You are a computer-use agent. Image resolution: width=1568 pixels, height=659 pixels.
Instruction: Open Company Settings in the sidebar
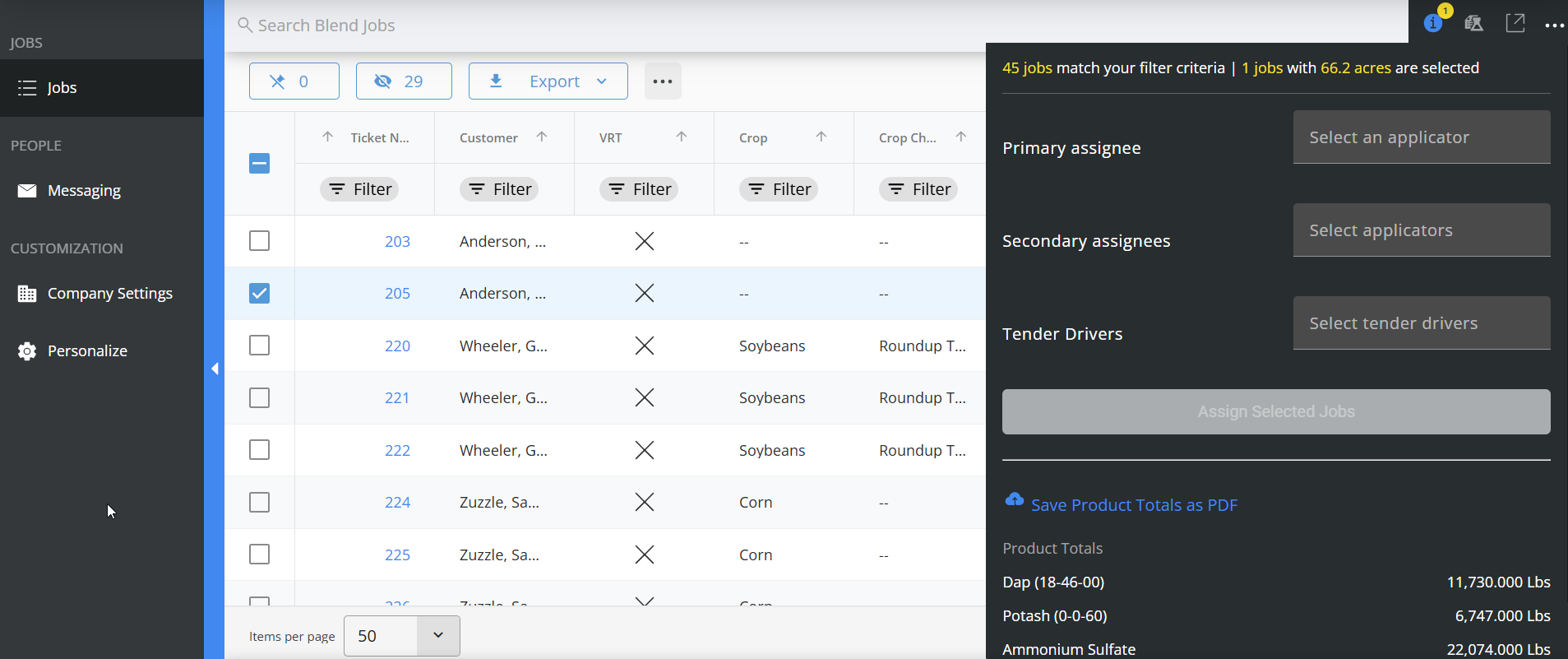109,294
